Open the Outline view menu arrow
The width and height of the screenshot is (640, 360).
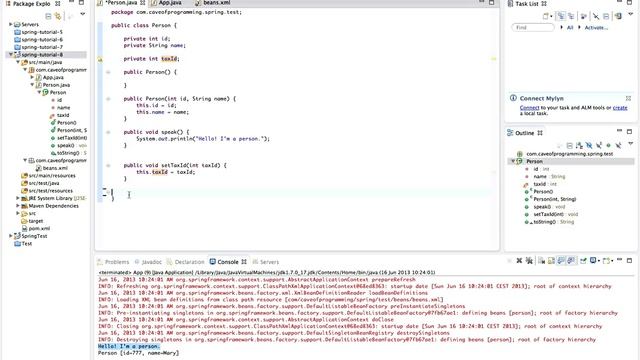point(631,144)
